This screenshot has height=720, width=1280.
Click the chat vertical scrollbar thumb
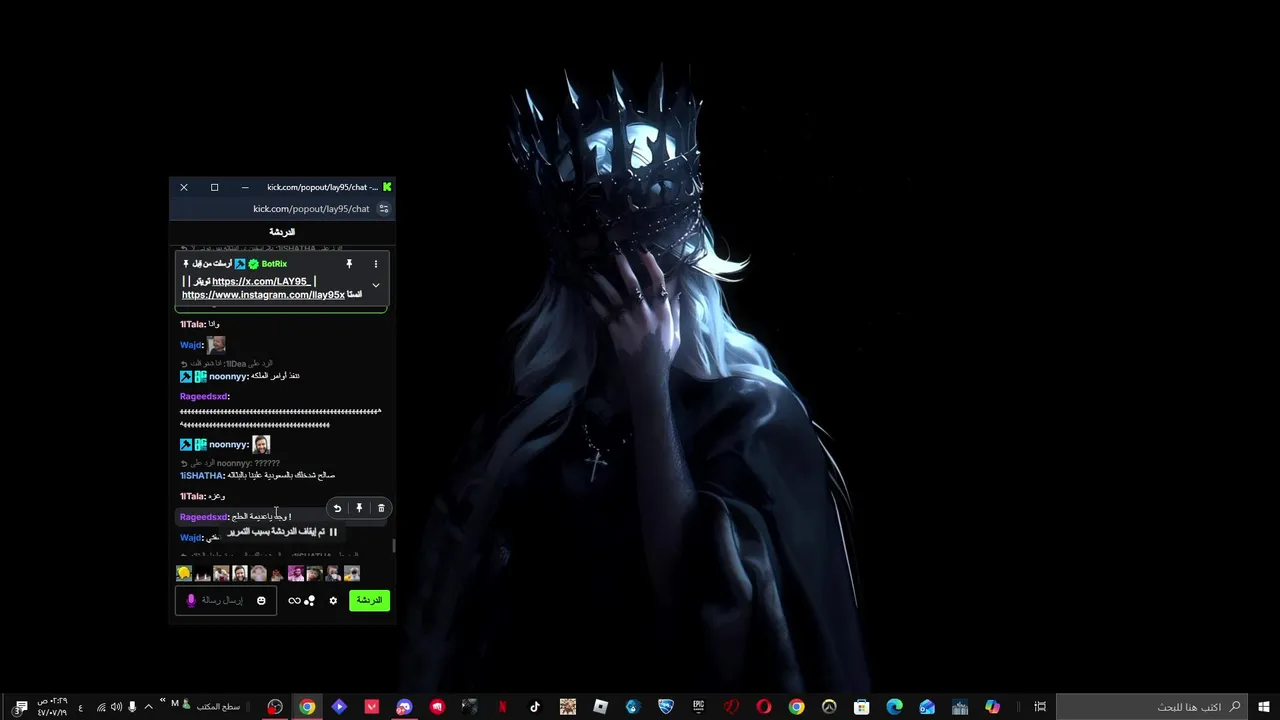click(393, 546)
